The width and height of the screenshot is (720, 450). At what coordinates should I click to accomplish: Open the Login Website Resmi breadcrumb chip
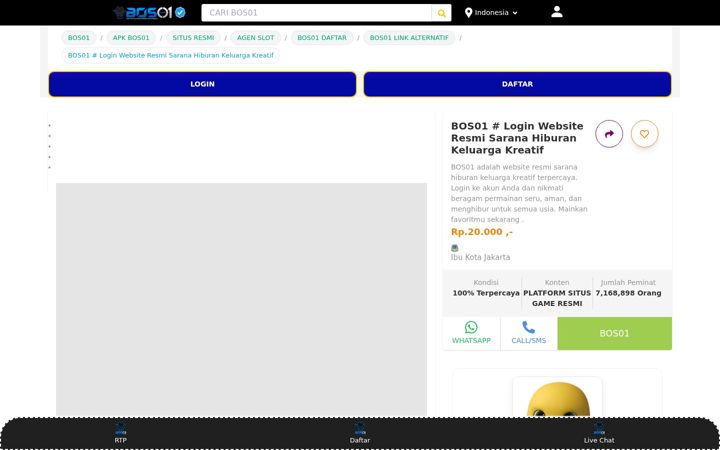click(x=170, y=55)
